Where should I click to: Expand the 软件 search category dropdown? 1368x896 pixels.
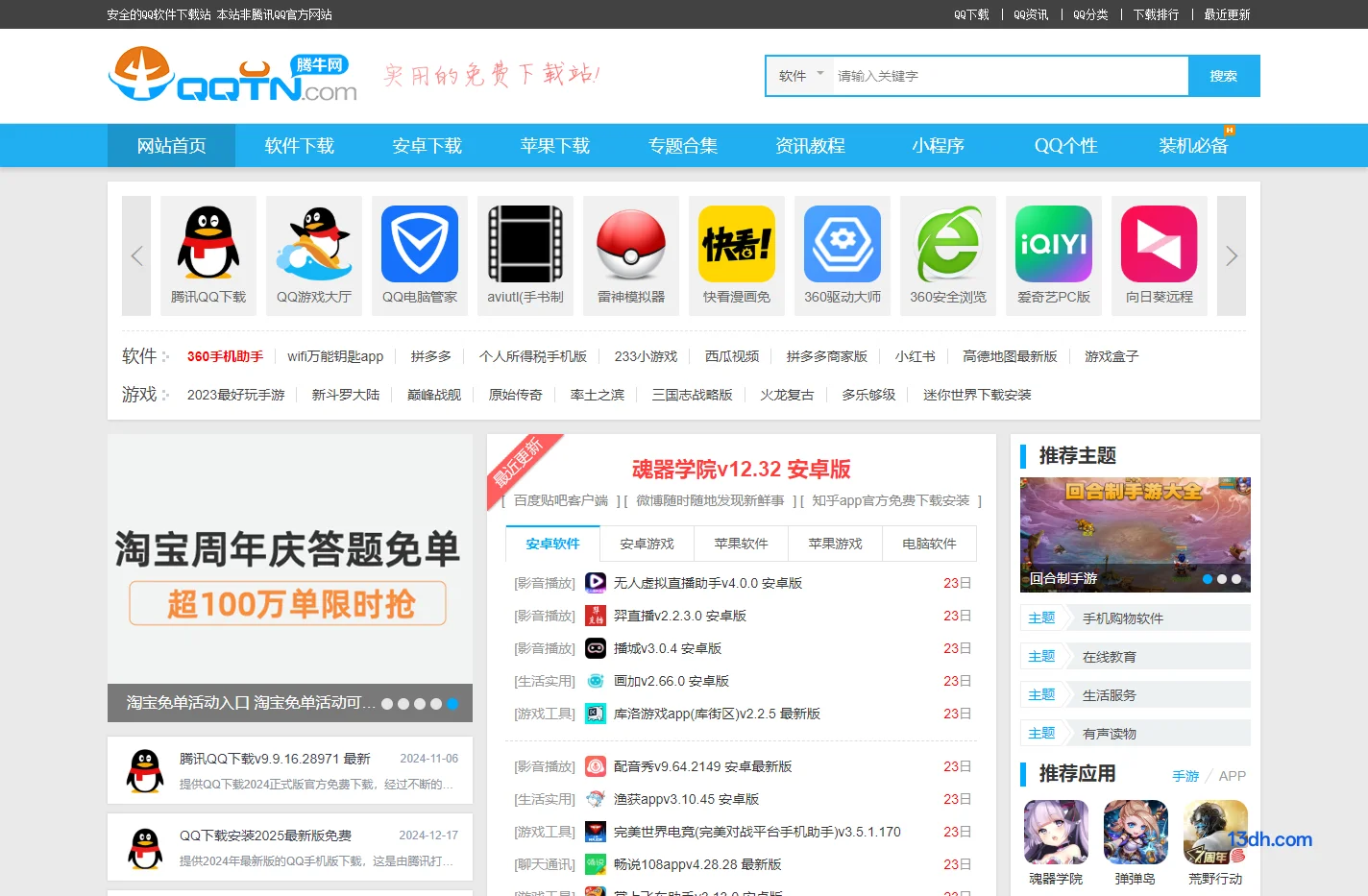pos(801,76)
